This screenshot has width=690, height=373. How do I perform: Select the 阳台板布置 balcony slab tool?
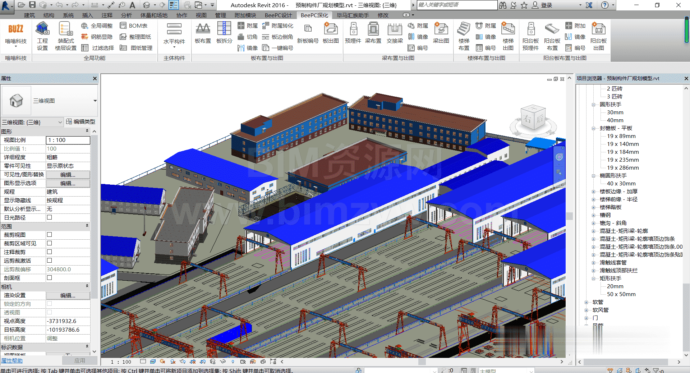(552, 36)
